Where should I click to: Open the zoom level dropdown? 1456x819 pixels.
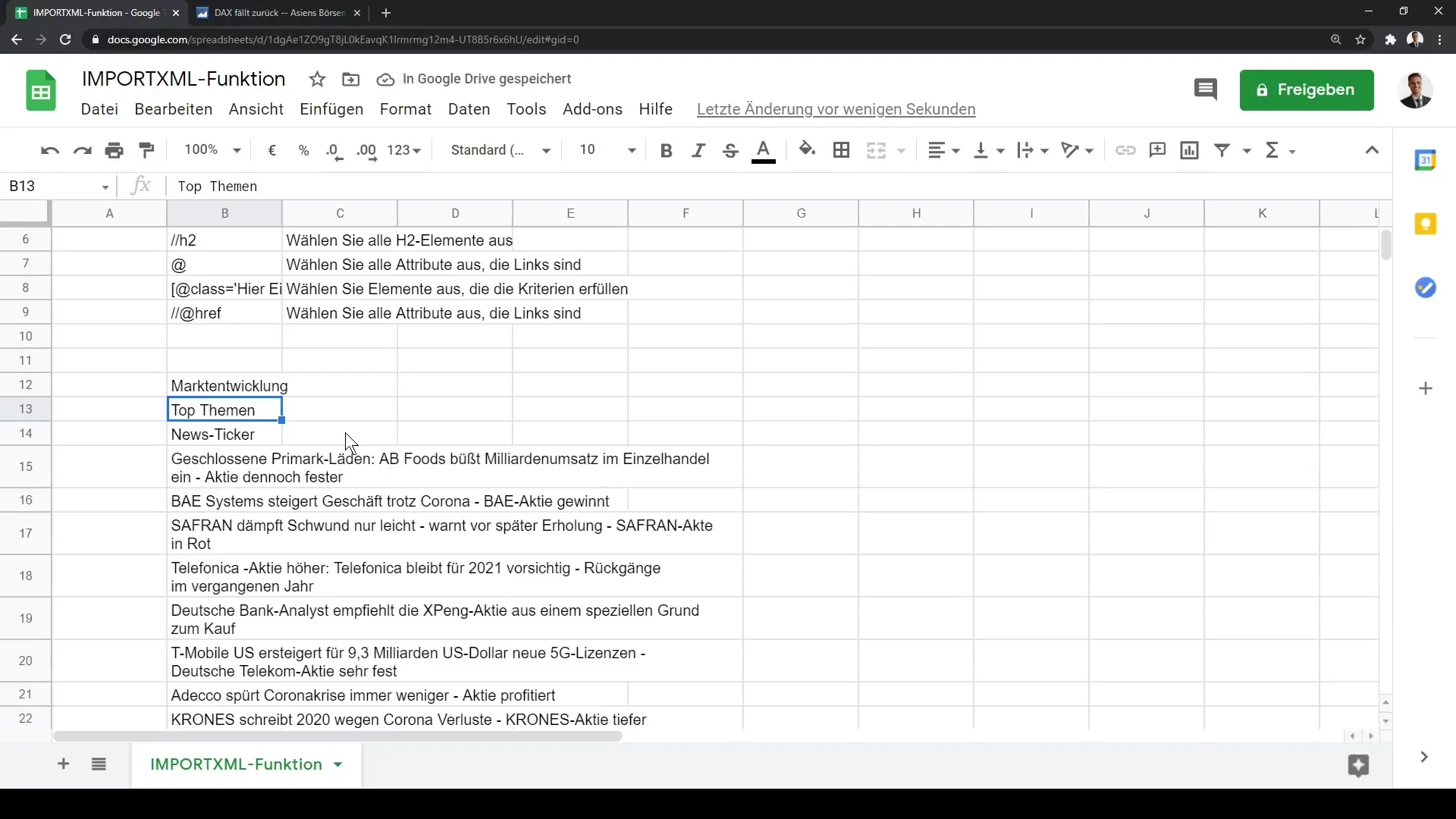tap(212, 150)
